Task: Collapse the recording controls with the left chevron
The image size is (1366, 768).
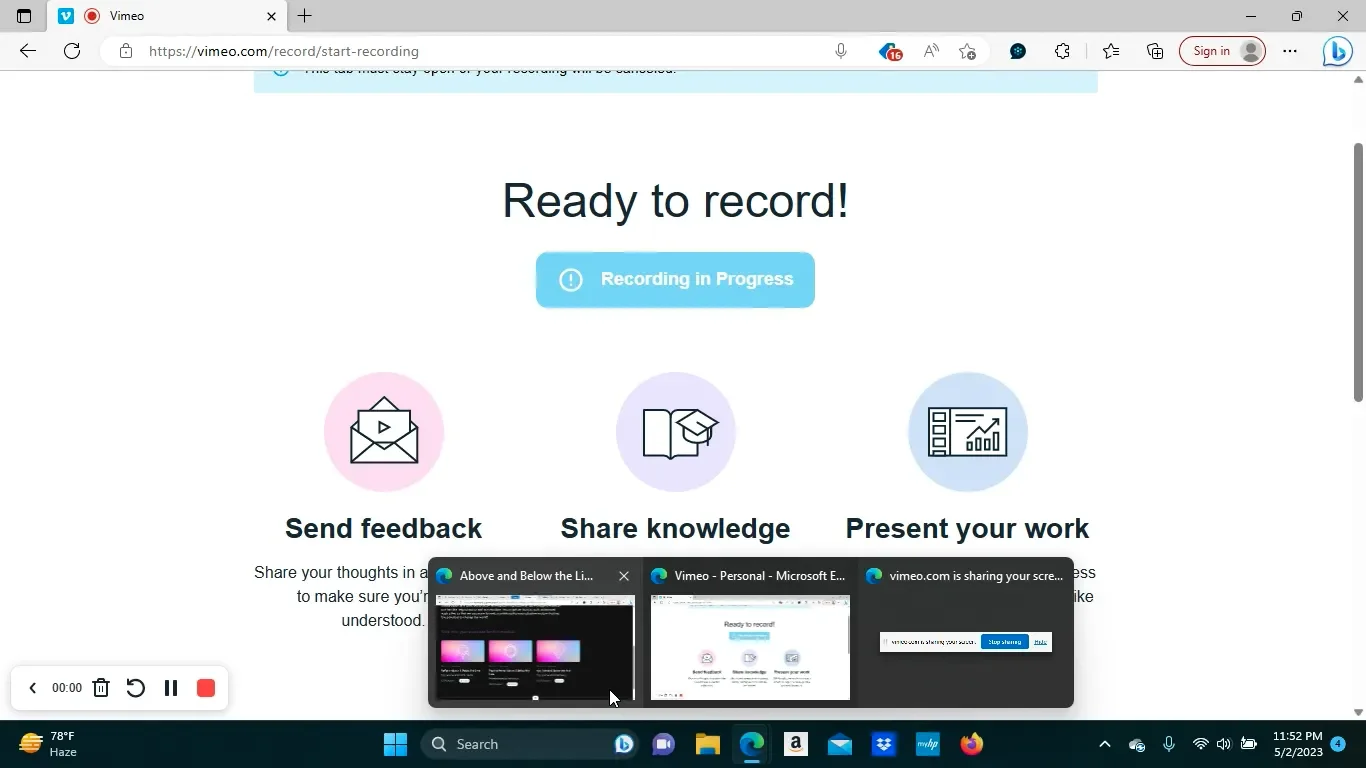Action: (32, 688)
